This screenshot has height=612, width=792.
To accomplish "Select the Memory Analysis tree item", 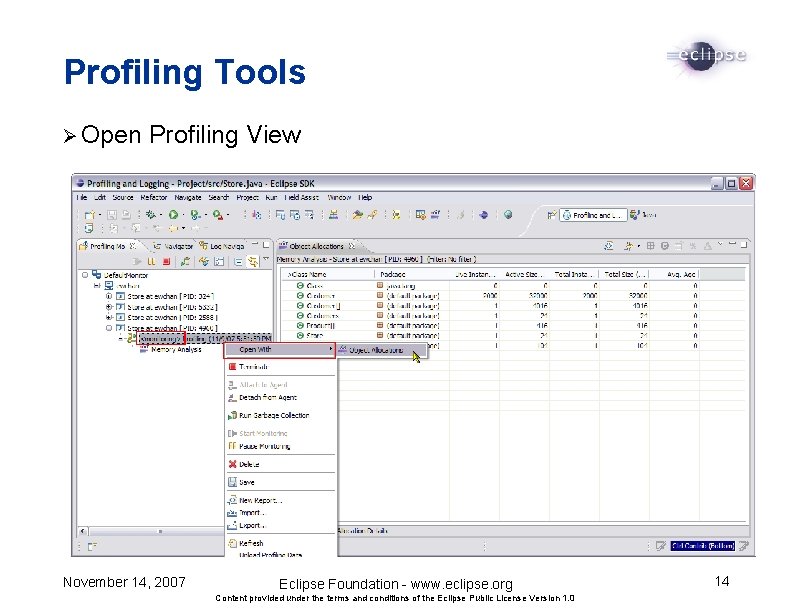I will [170, 349].
